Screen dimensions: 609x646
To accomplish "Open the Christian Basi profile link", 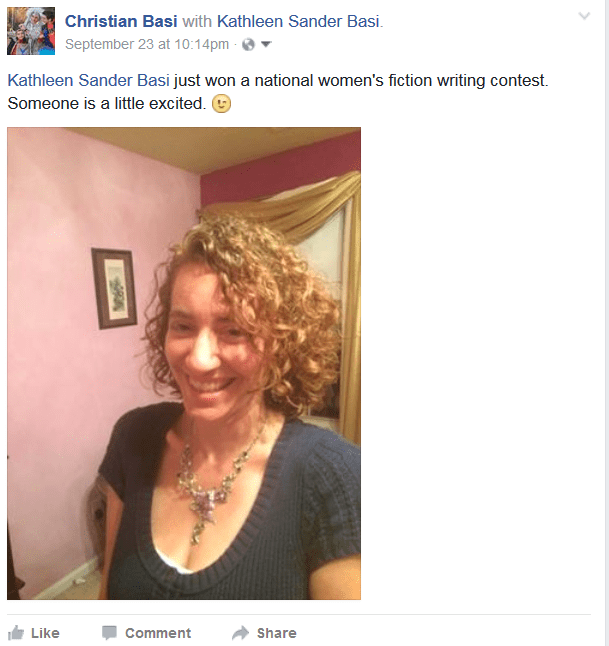I will pos(121,21).
